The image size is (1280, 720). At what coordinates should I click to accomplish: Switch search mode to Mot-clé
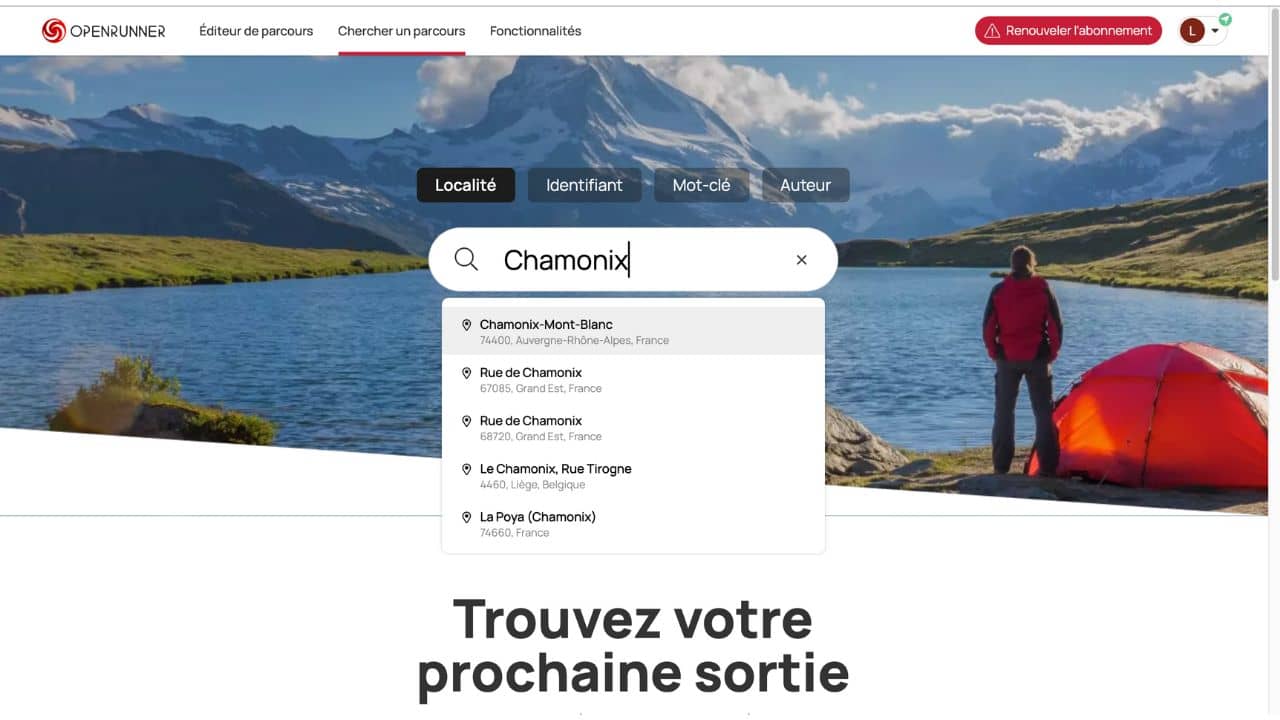tap(701, 185)
